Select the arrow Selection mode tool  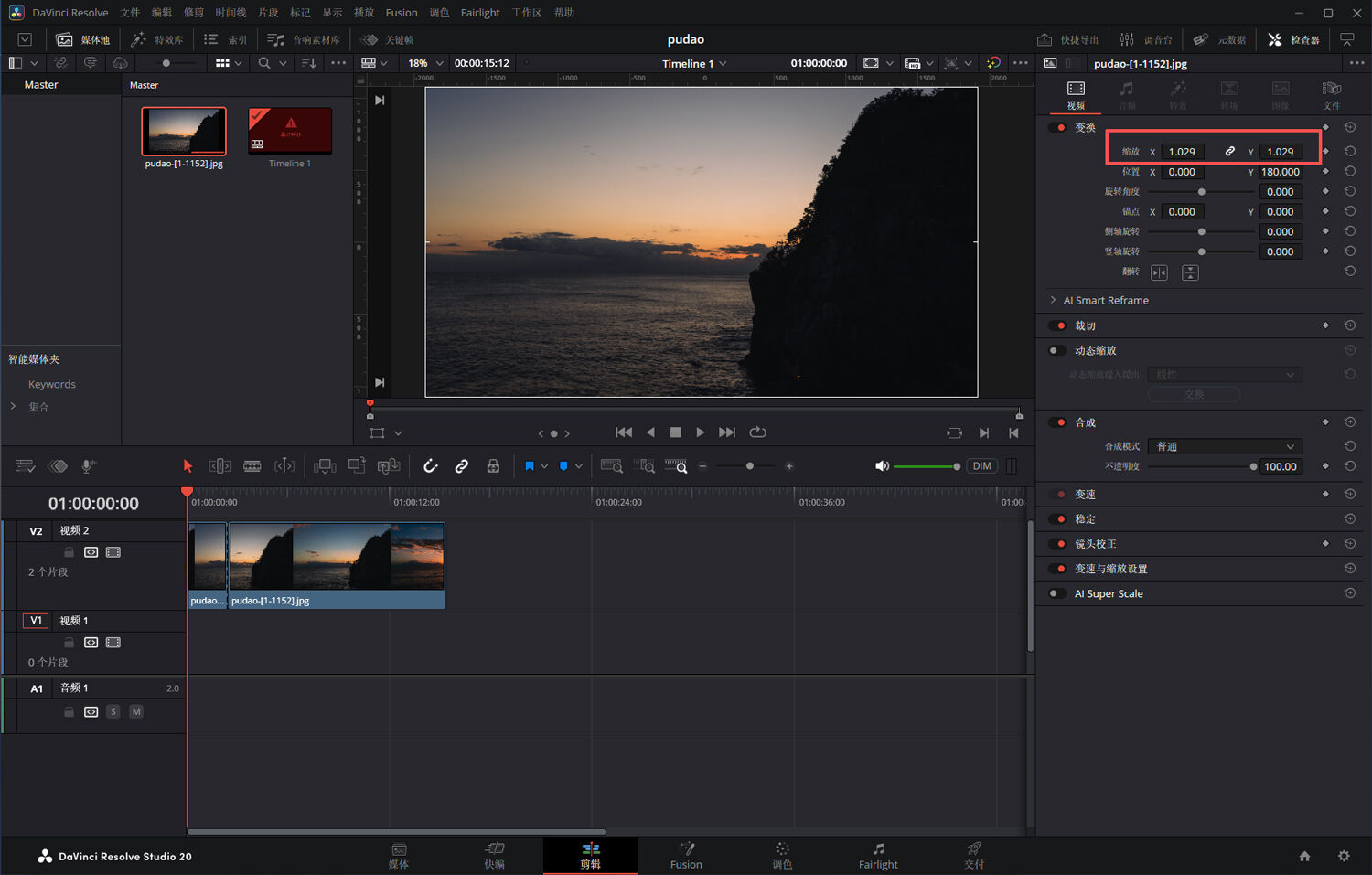(x=188, y=466)
